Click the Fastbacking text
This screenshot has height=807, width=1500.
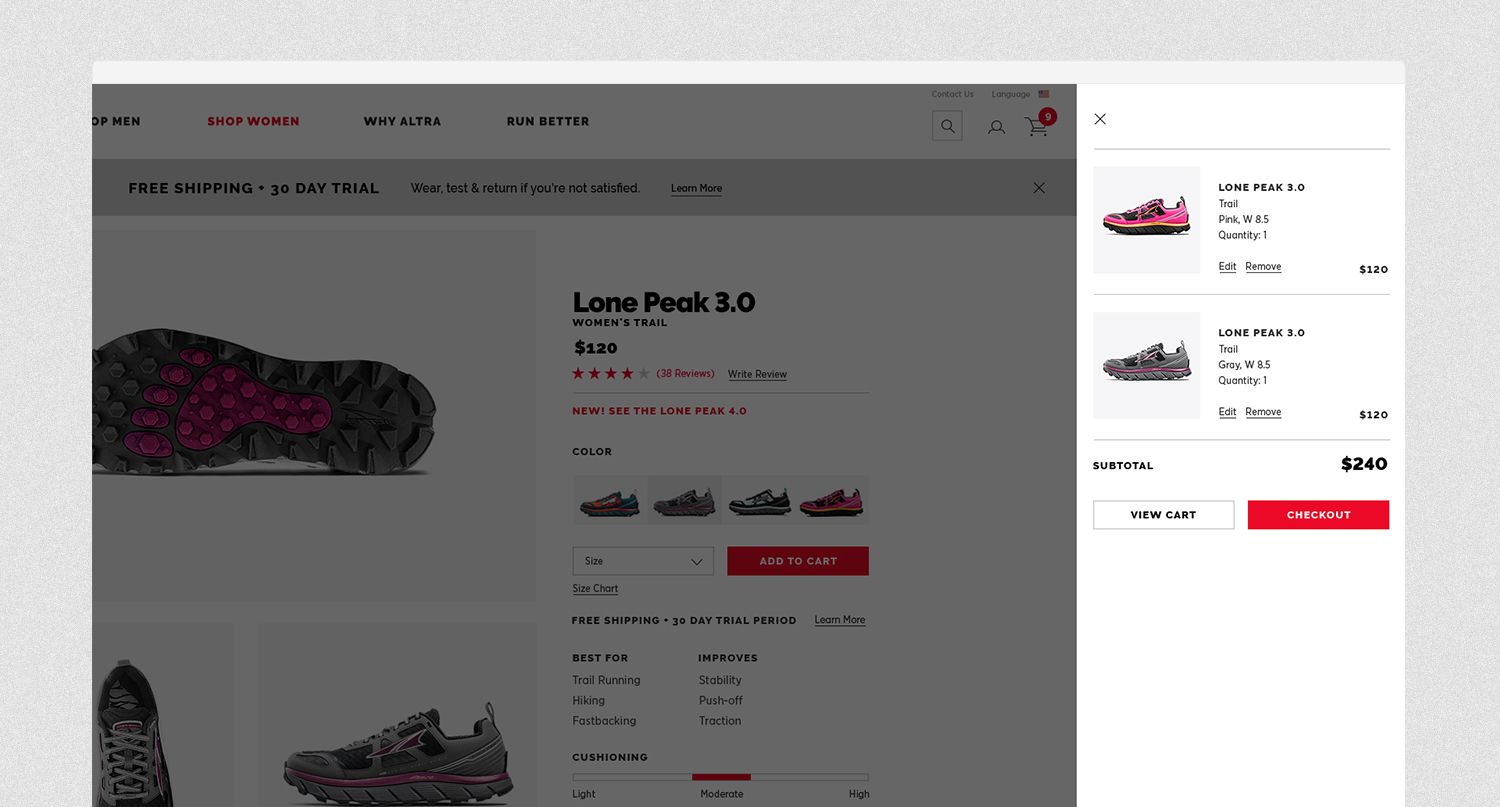(604, 720)
